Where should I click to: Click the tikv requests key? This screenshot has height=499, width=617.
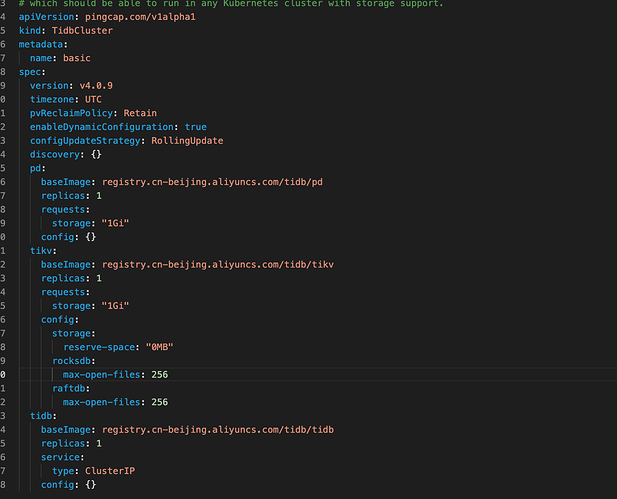coord(63,292)
